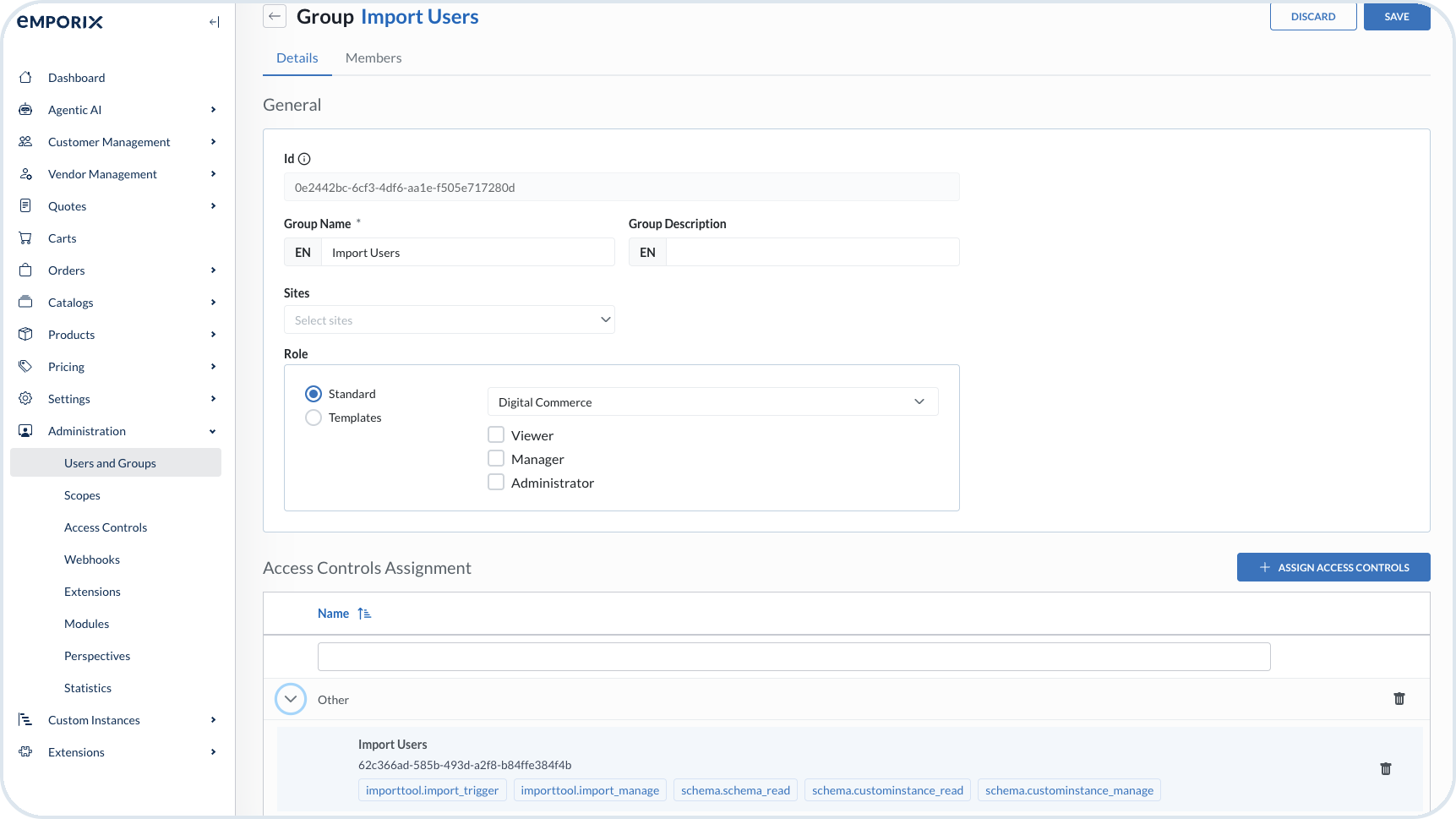Image resolution: width=1456 pixels, height=819 pixels.
Task: Click the Group Description input field
Action: click(x=813, y=253)
